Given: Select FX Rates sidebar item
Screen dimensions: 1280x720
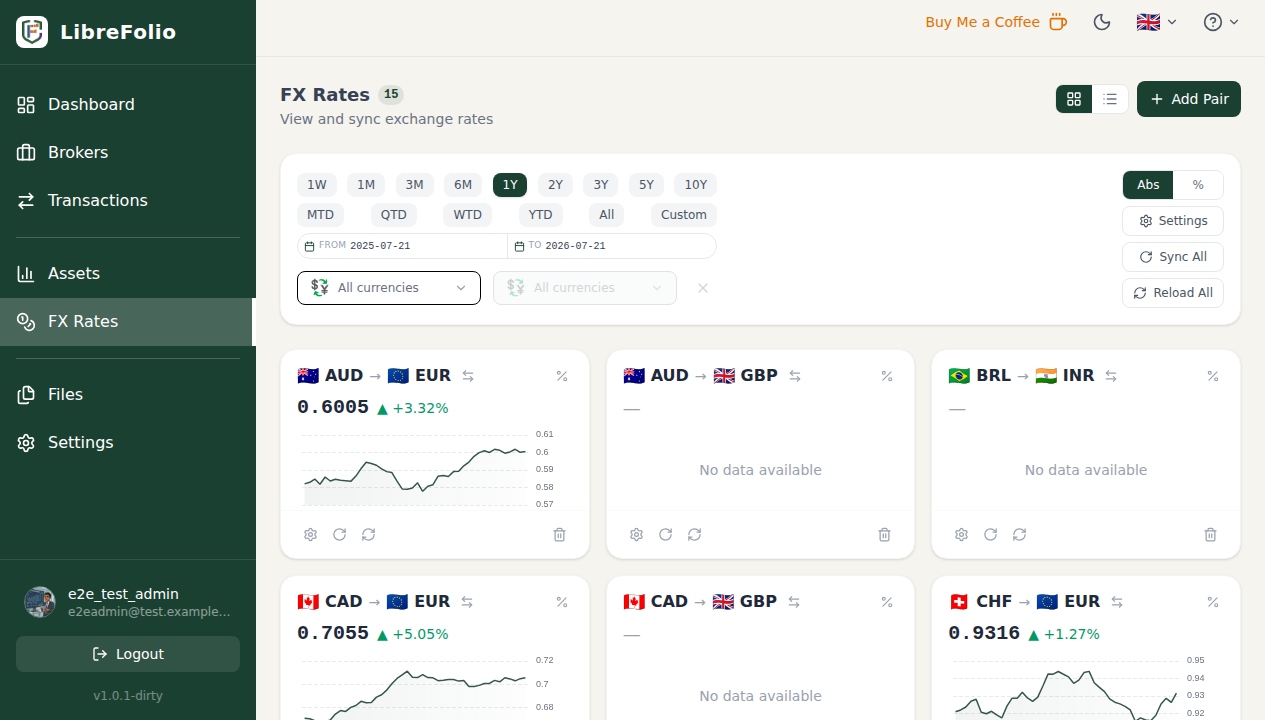Looking at the screenshot, I should click(x=128, y=321).
